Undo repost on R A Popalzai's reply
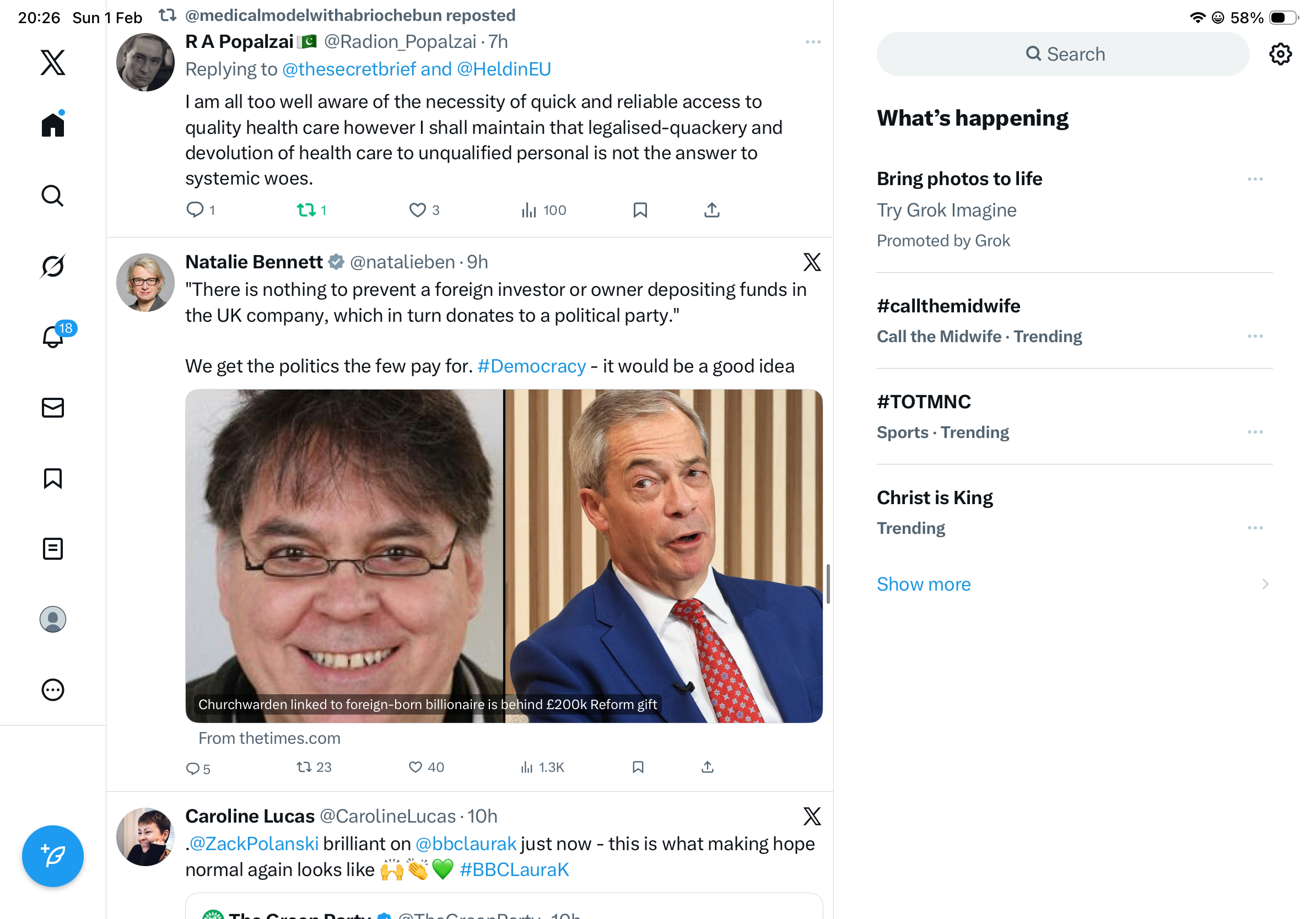This screenshot has width=1316, height=919. click(306, 210)
